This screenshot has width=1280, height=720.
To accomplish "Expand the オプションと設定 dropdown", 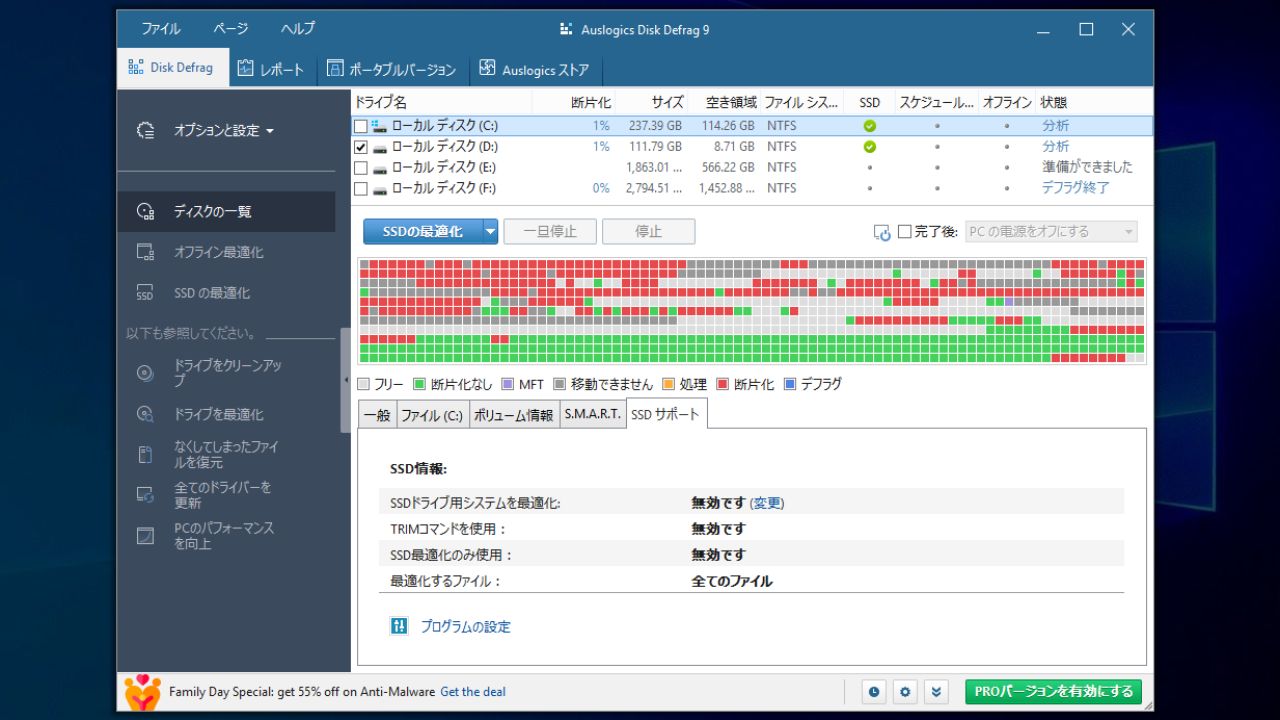I will (x=270, y=131).
